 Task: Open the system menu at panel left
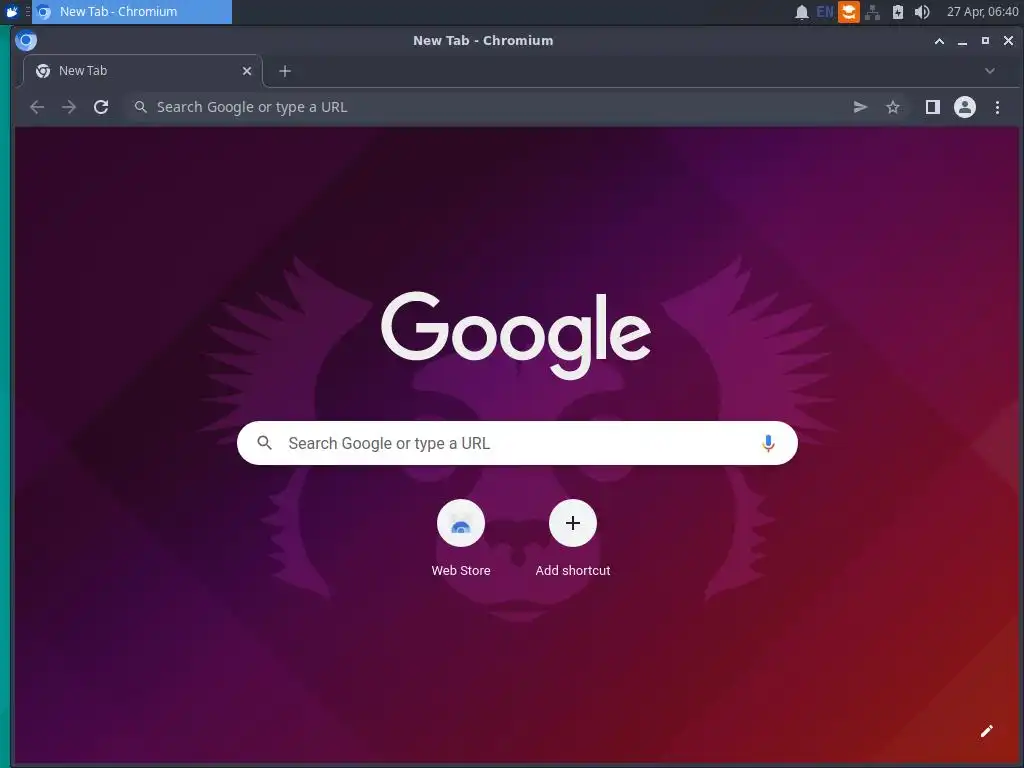(12, 12)
